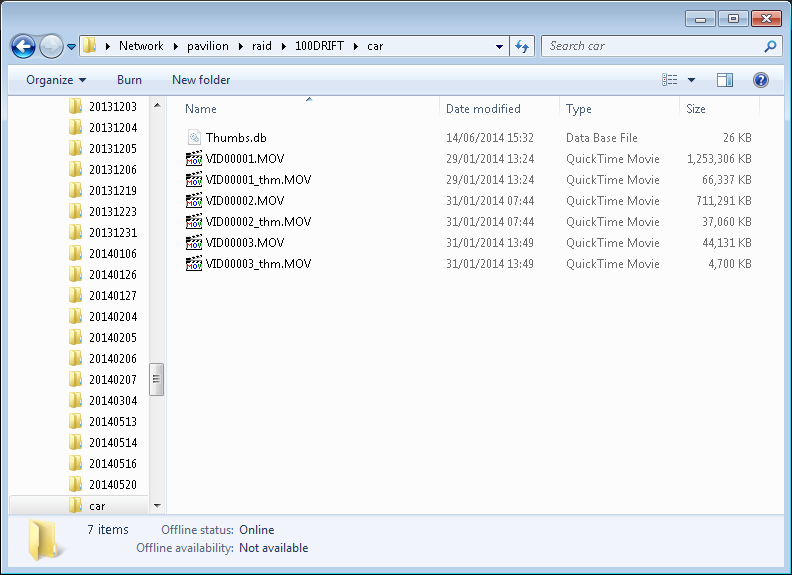Toggle the preview pane icon

pos(725,80)
